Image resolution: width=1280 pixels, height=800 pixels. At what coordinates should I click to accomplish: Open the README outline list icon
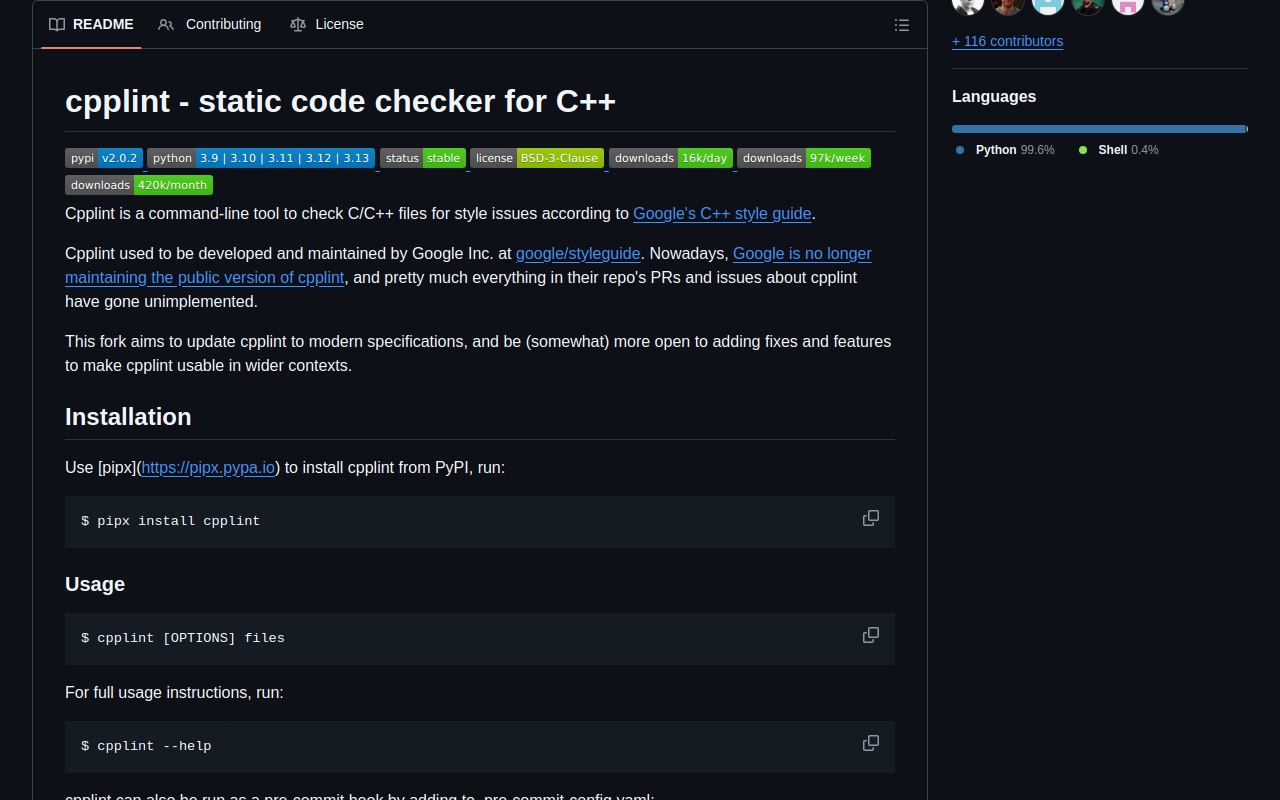(902, 25)
